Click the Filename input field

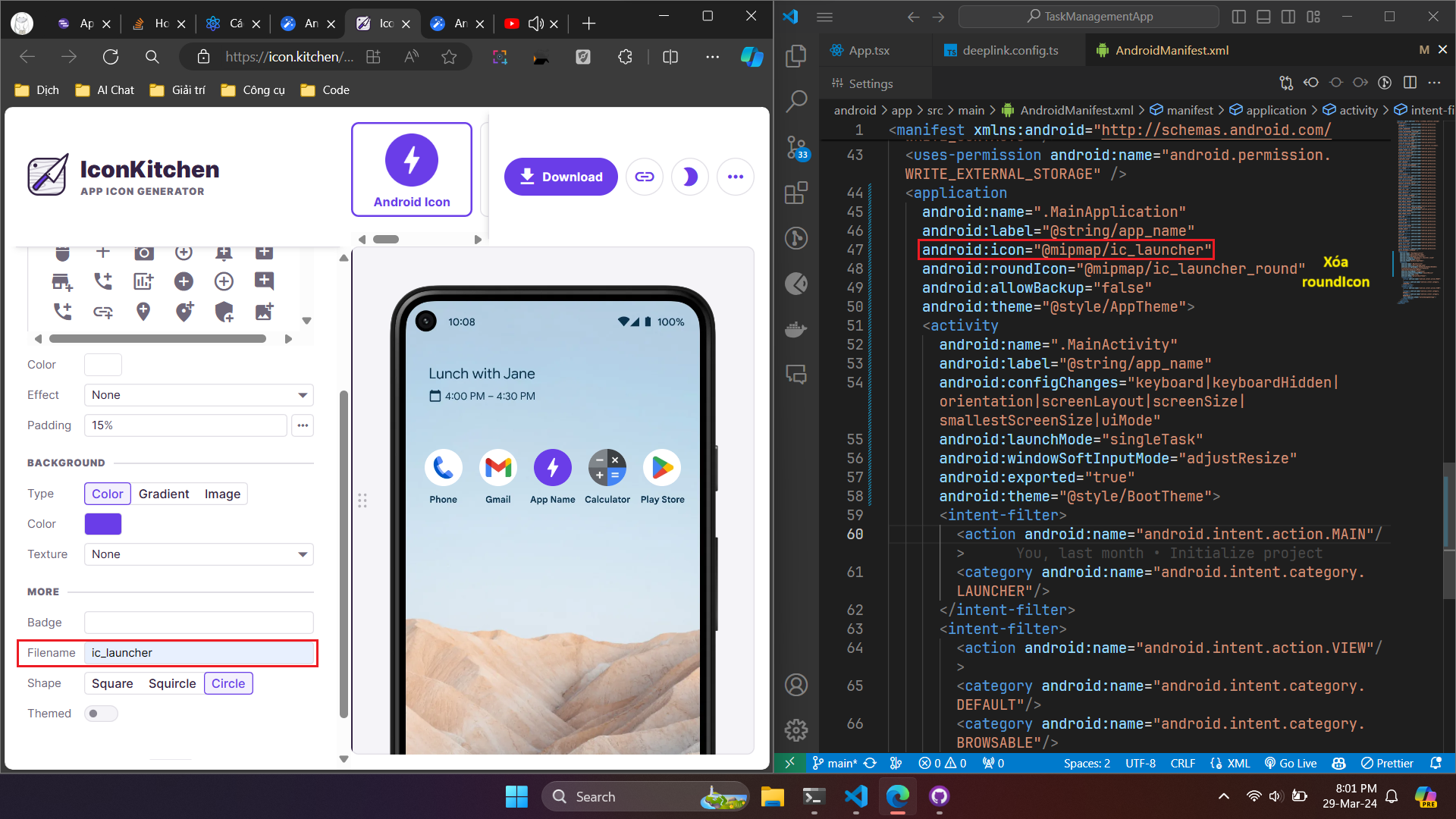coord(199,653)
